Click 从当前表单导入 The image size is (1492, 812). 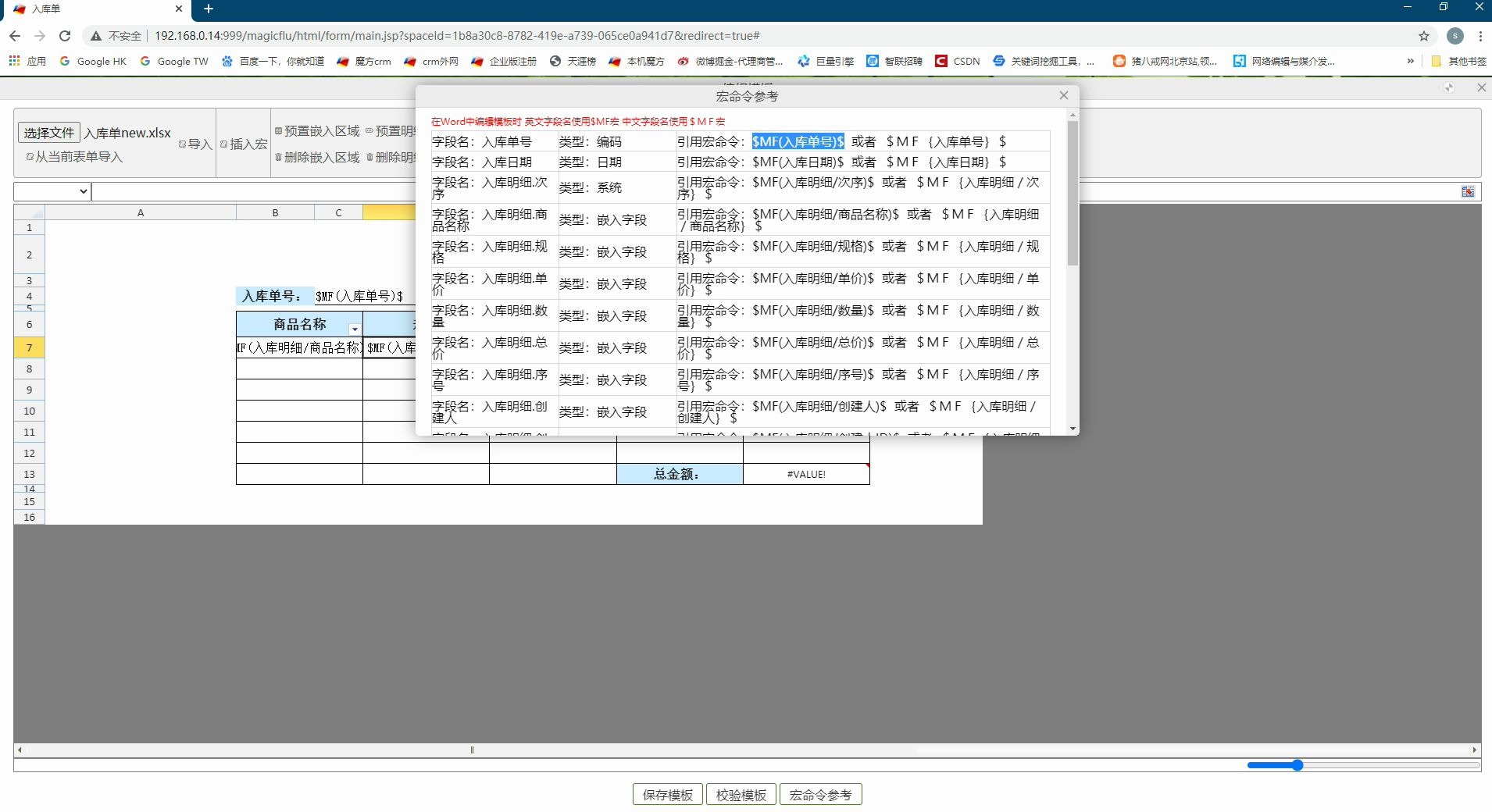click(x=75, y=157)
